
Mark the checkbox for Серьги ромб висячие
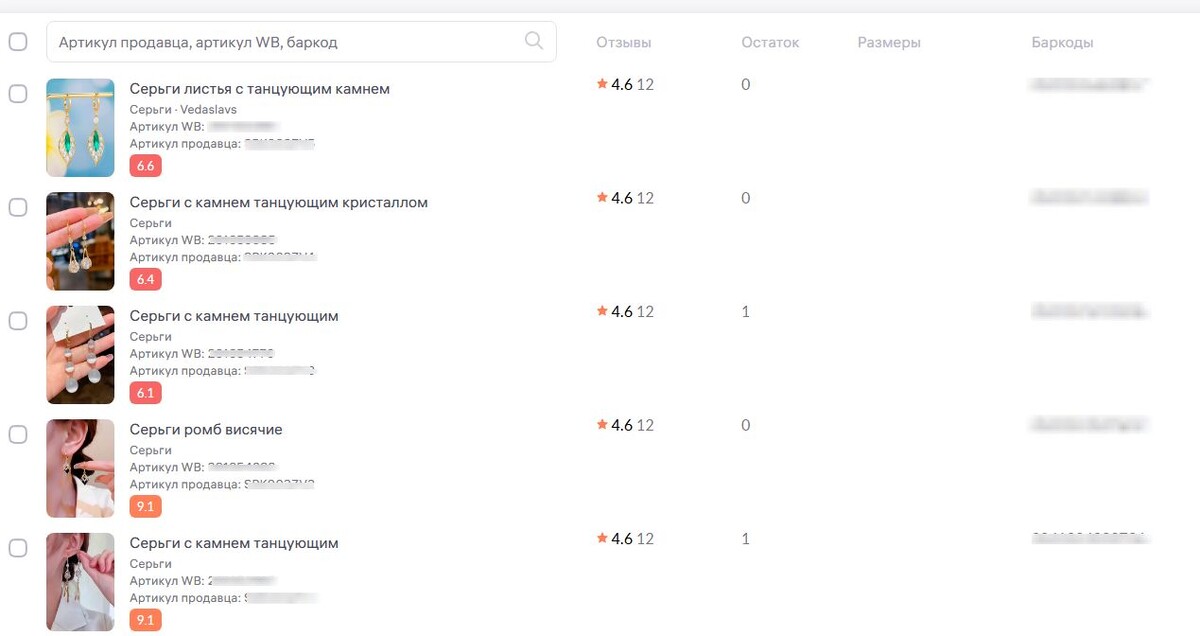(18, 434)
